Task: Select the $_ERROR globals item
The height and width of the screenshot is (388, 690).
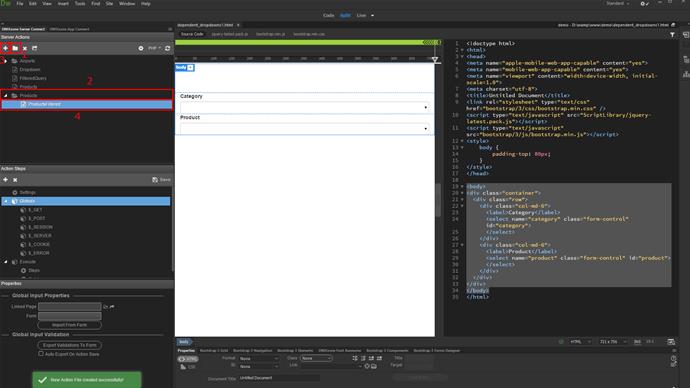Action: 39,253
